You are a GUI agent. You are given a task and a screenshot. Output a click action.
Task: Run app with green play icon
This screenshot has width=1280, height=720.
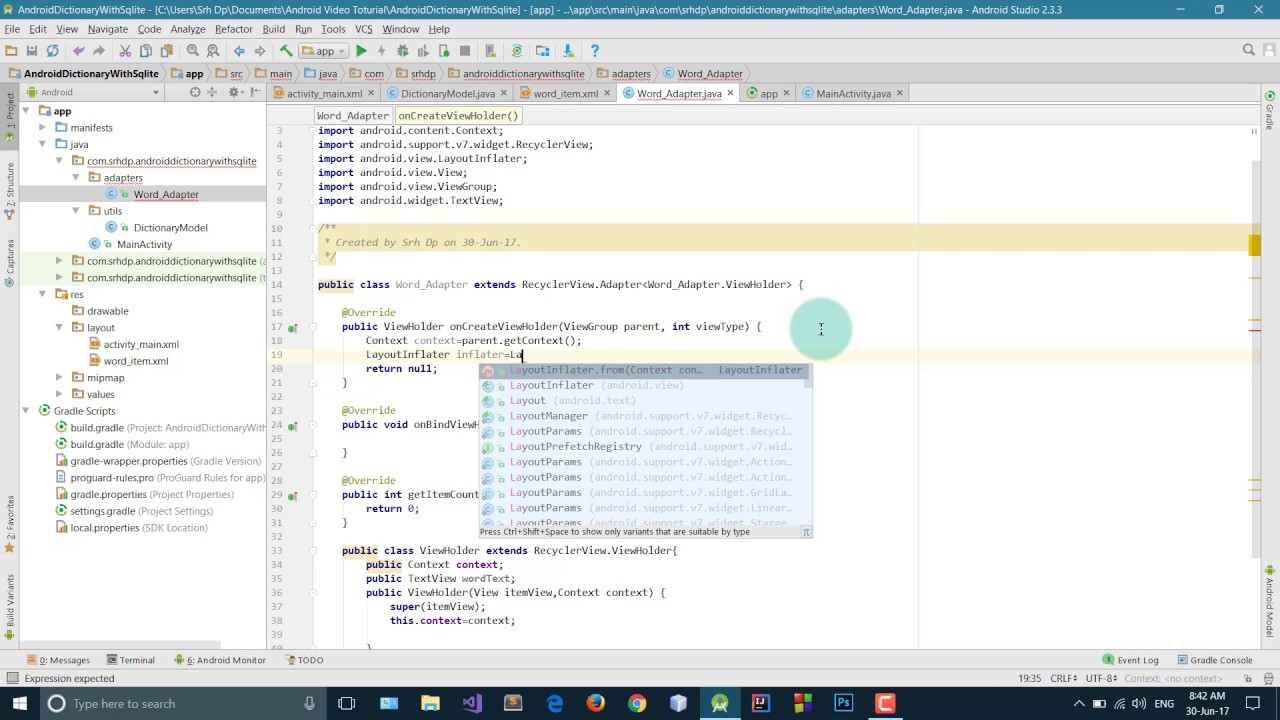(361, 51)
